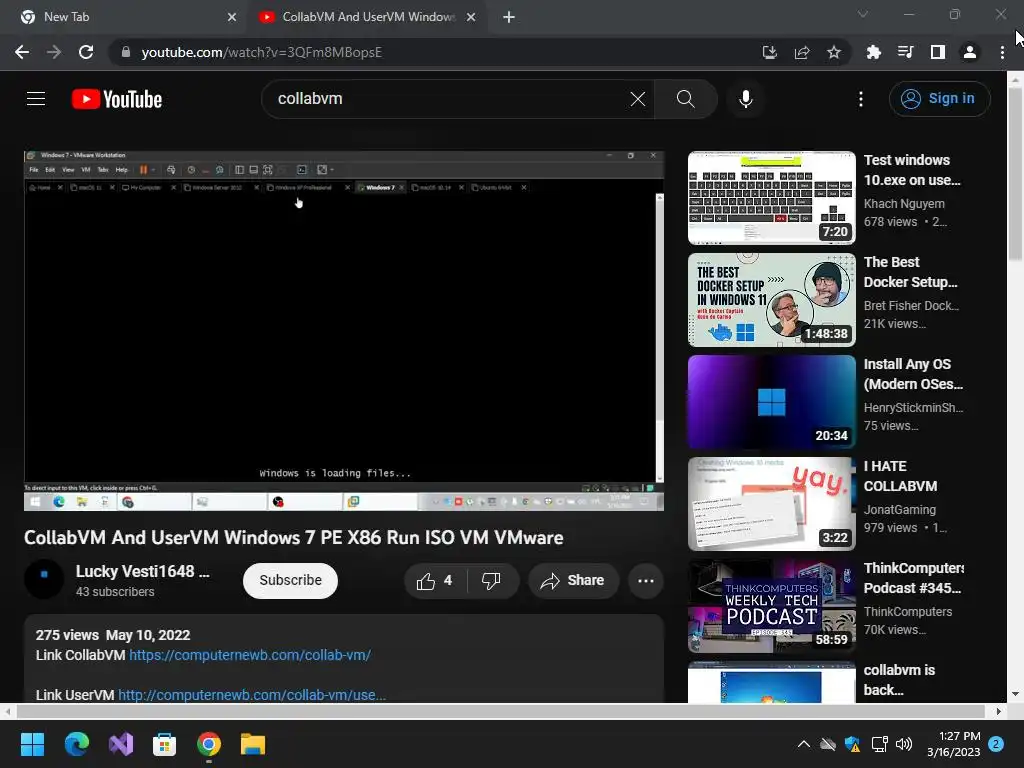Open the Chrome tab search chevron
The height and width of the screenshot is (768, 1024).
863,14
